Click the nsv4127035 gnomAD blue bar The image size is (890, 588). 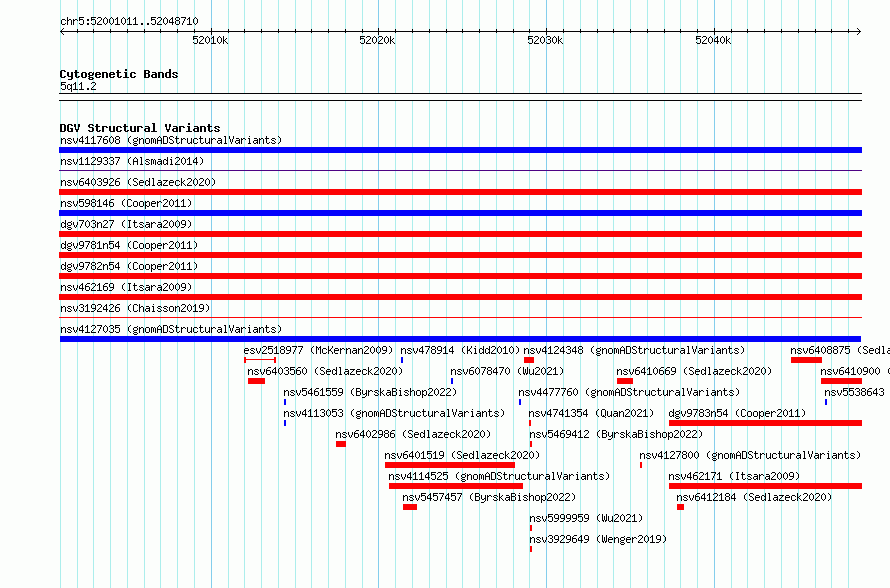pos(460,339)
